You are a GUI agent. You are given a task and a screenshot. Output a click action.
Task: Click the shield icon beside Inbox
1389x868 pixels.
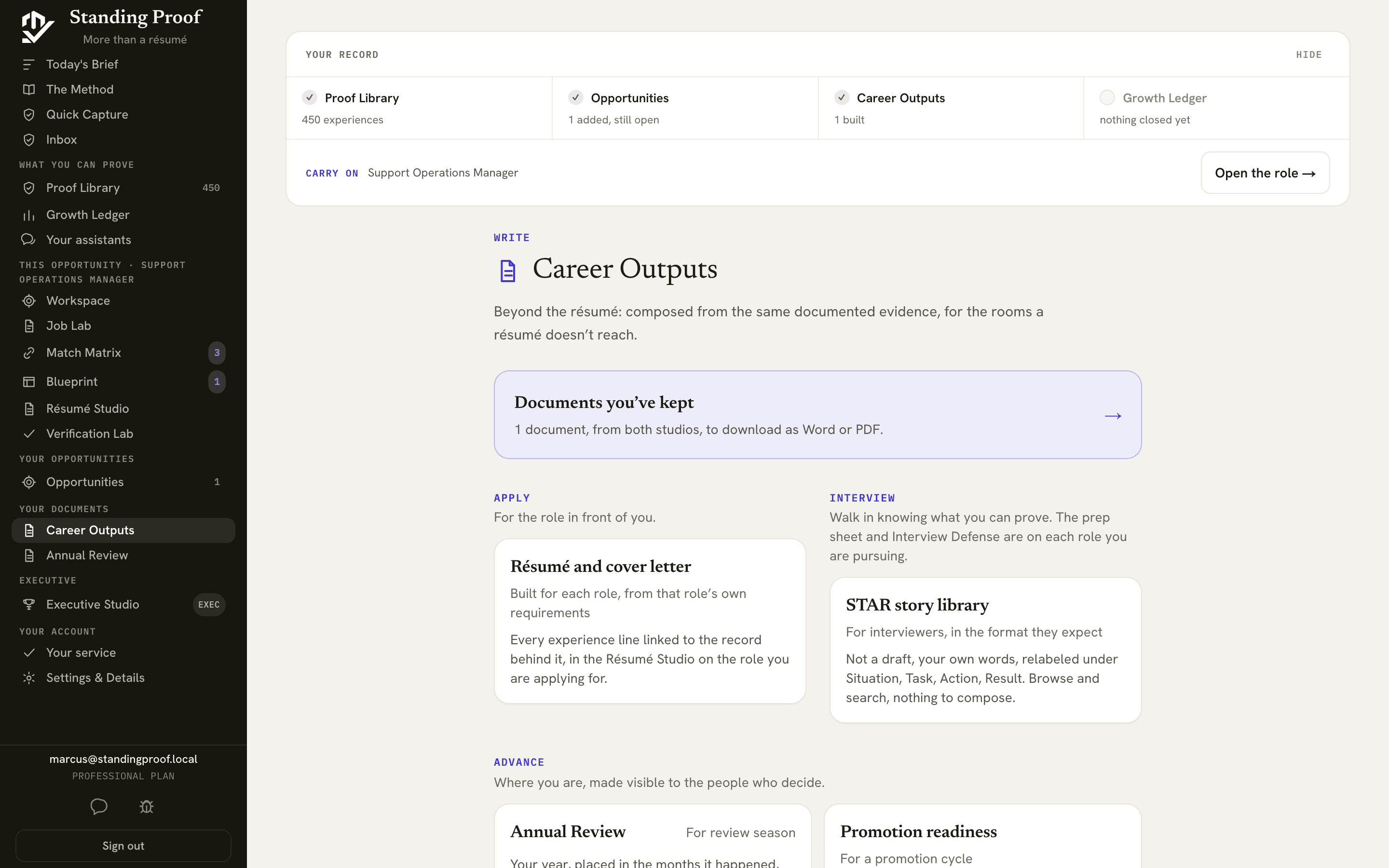29,139
